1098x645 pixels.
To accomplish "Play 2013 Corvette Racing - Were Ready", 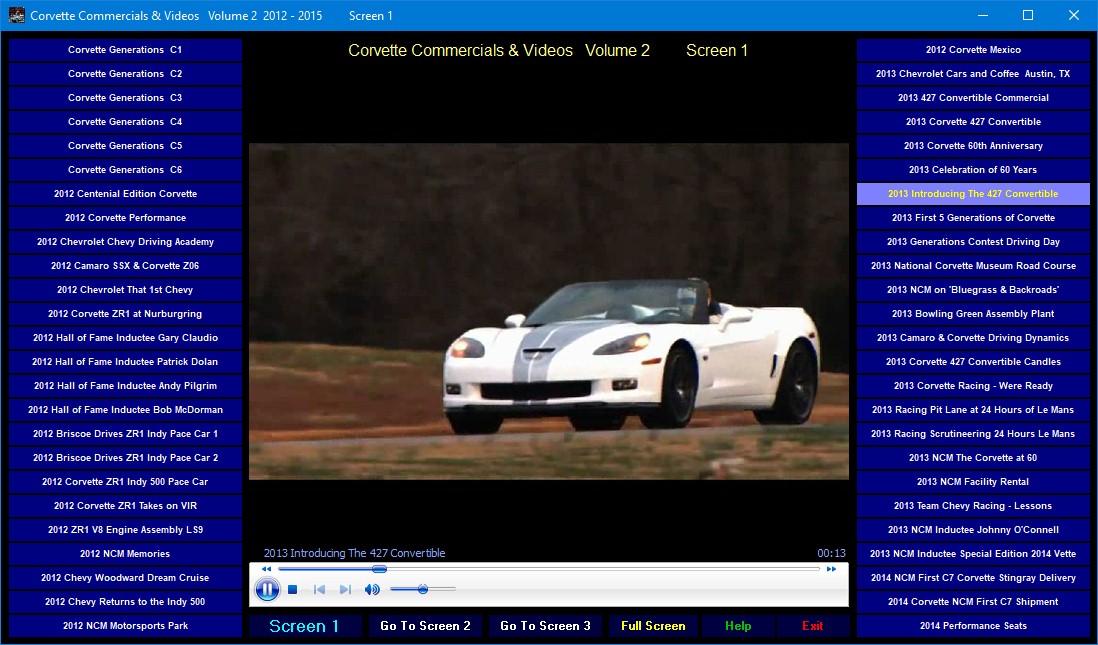I will pyautogui.click(x=973, y=386).
